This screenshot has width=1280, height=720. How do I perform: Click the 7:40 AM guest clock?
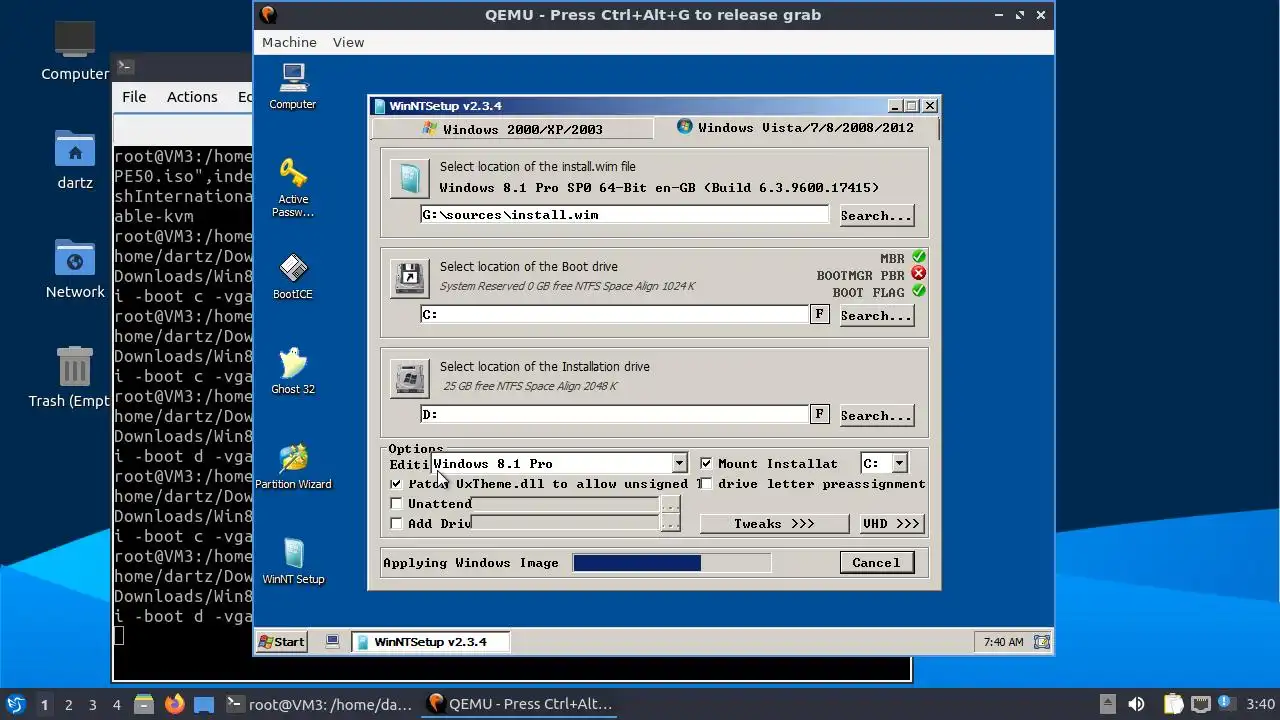[1003, 642]
